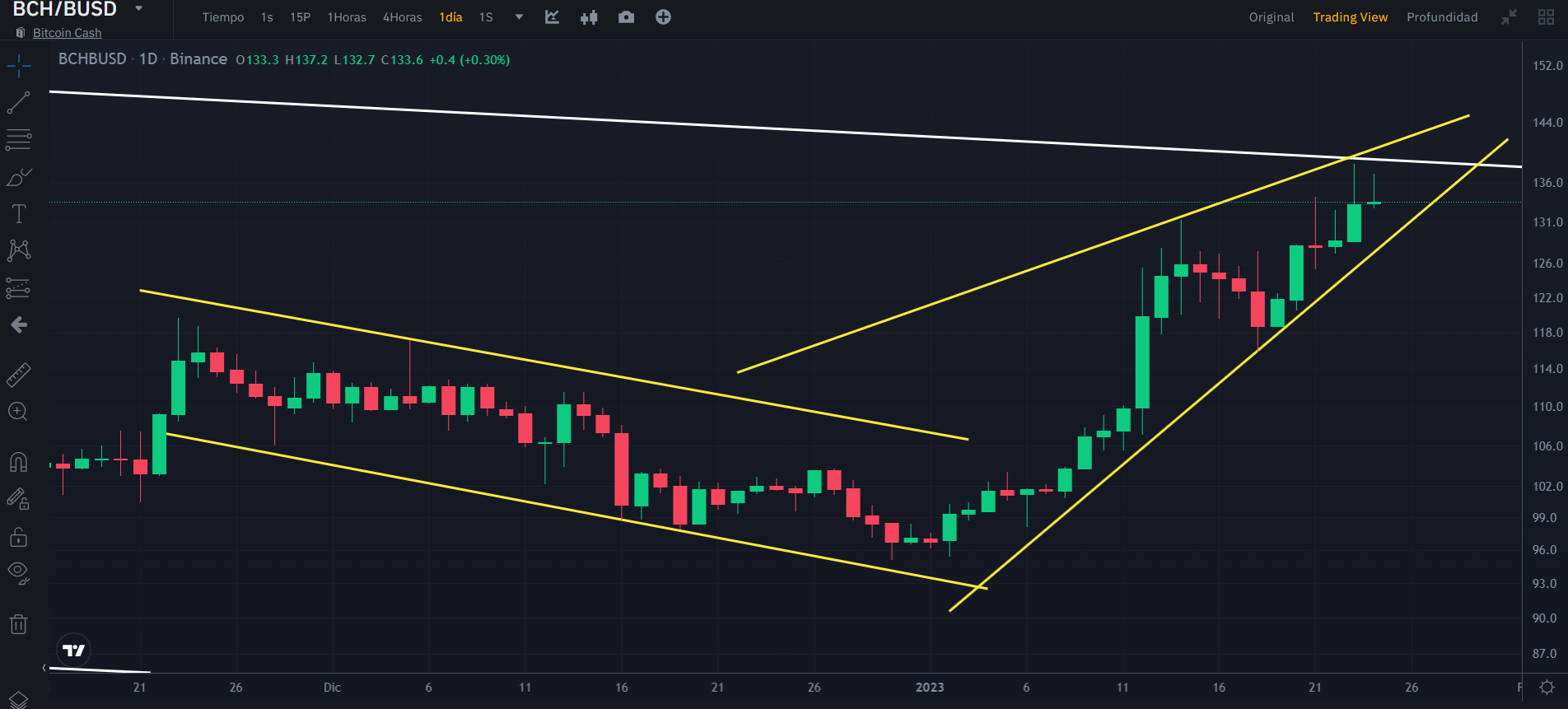The height and width of the screenshot is (709, 1568).
Task: Click the 2023 label on time axis
Action: pyautogui.click(x=930, y=688)
